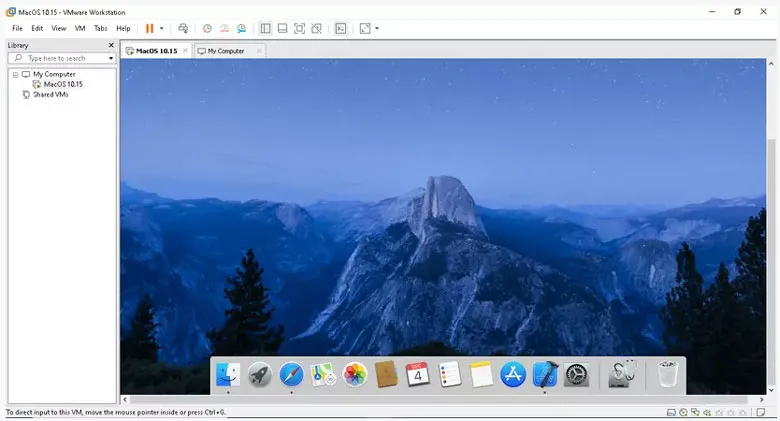The height and width of the screenshot is (421, 780).
Task: Send Ctrl+Alt+Del to the virtual machine
Action: [183, 28]
